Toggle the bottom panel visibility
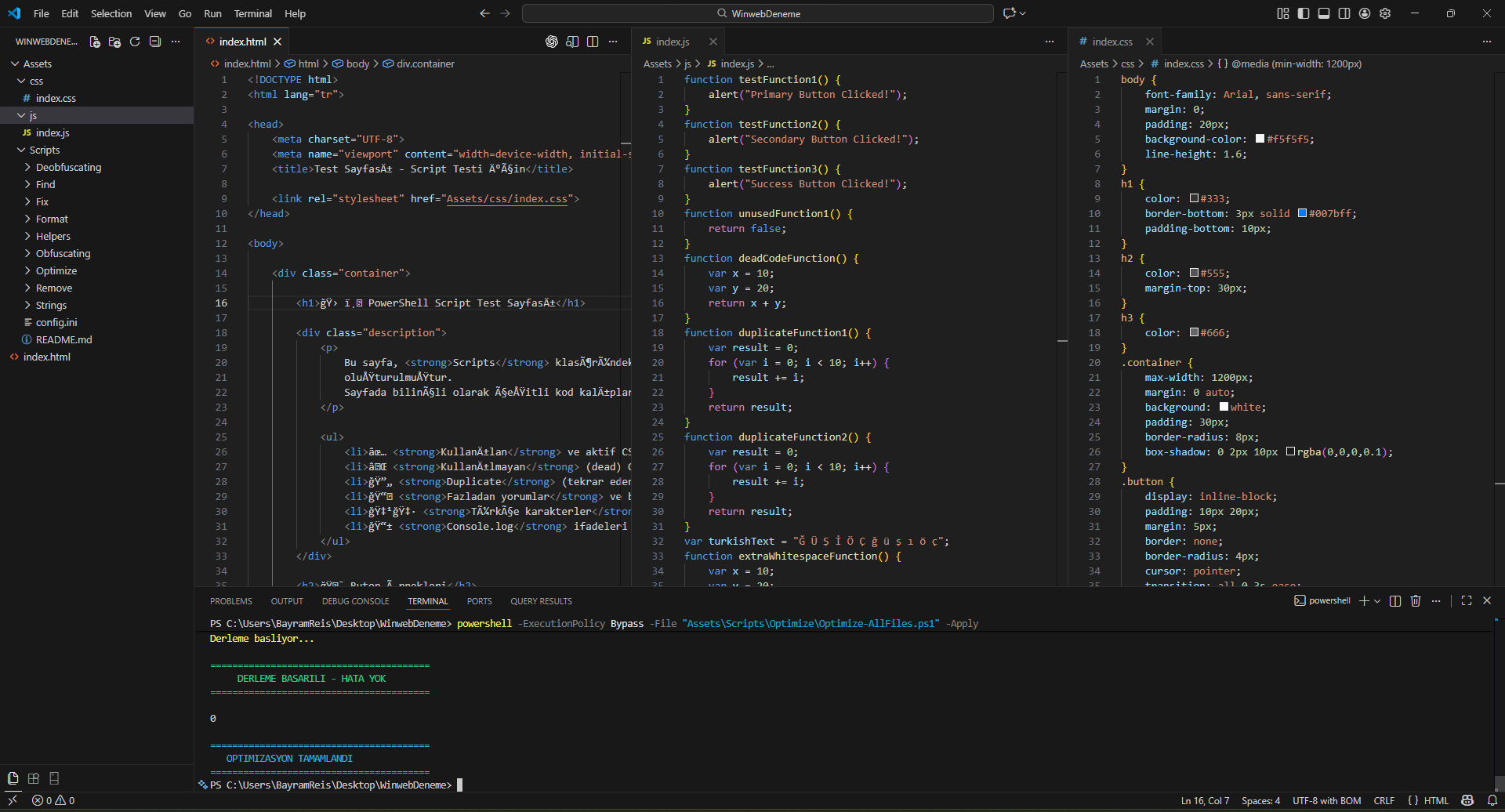The height and width of the screenshot is (812, 1505). (1324, 13)
